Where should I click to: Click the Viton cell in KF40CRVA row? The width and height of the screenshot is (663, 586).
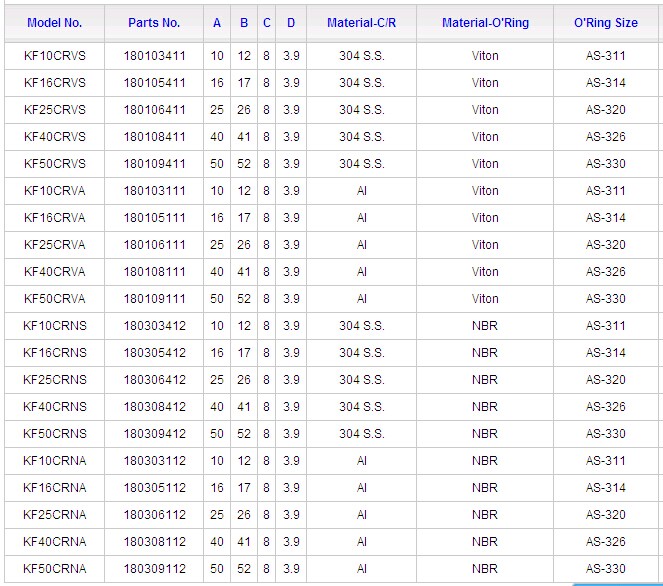[484, 272]
